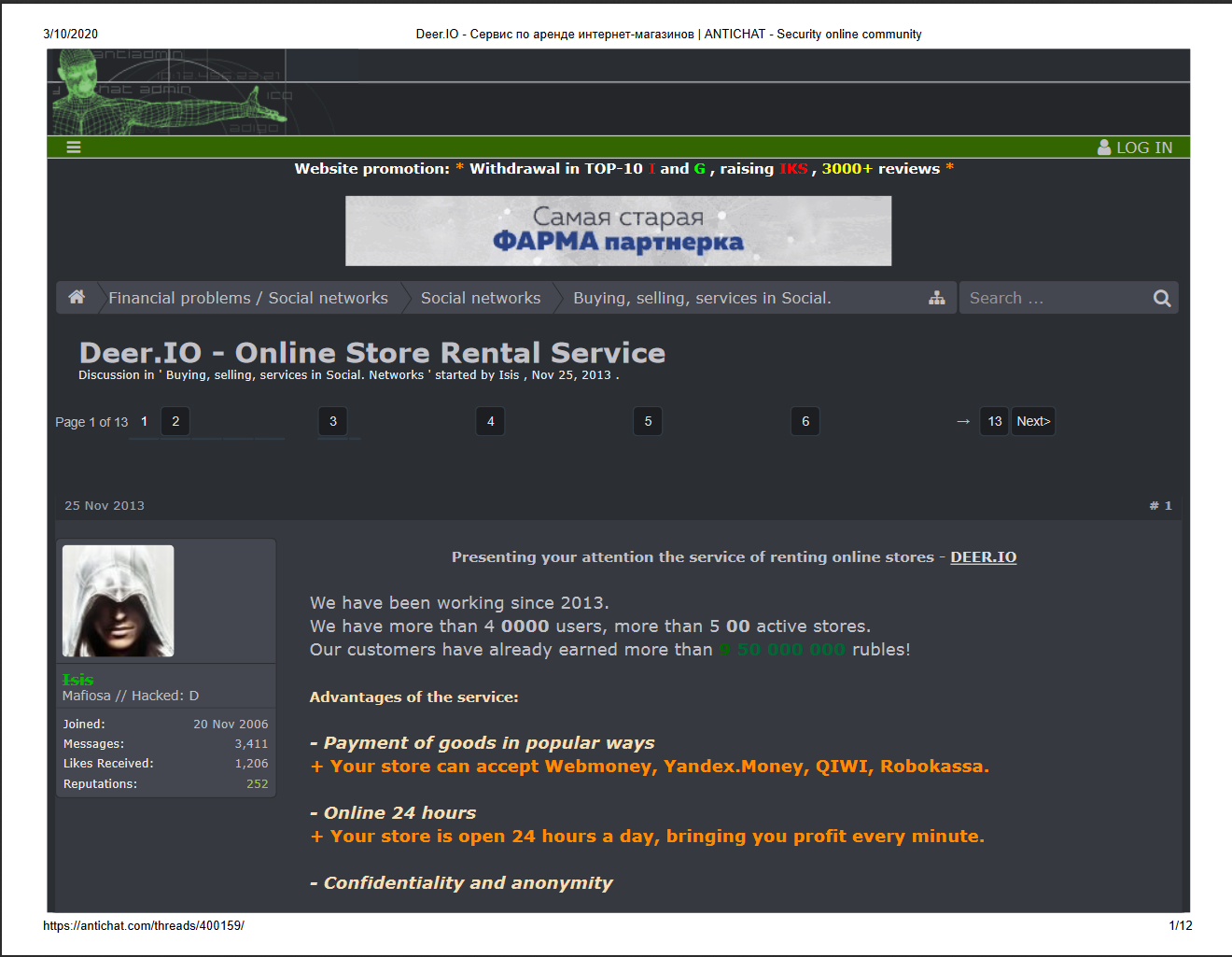
Task: Go to page 5 of thread
Action: click(648, 421)
